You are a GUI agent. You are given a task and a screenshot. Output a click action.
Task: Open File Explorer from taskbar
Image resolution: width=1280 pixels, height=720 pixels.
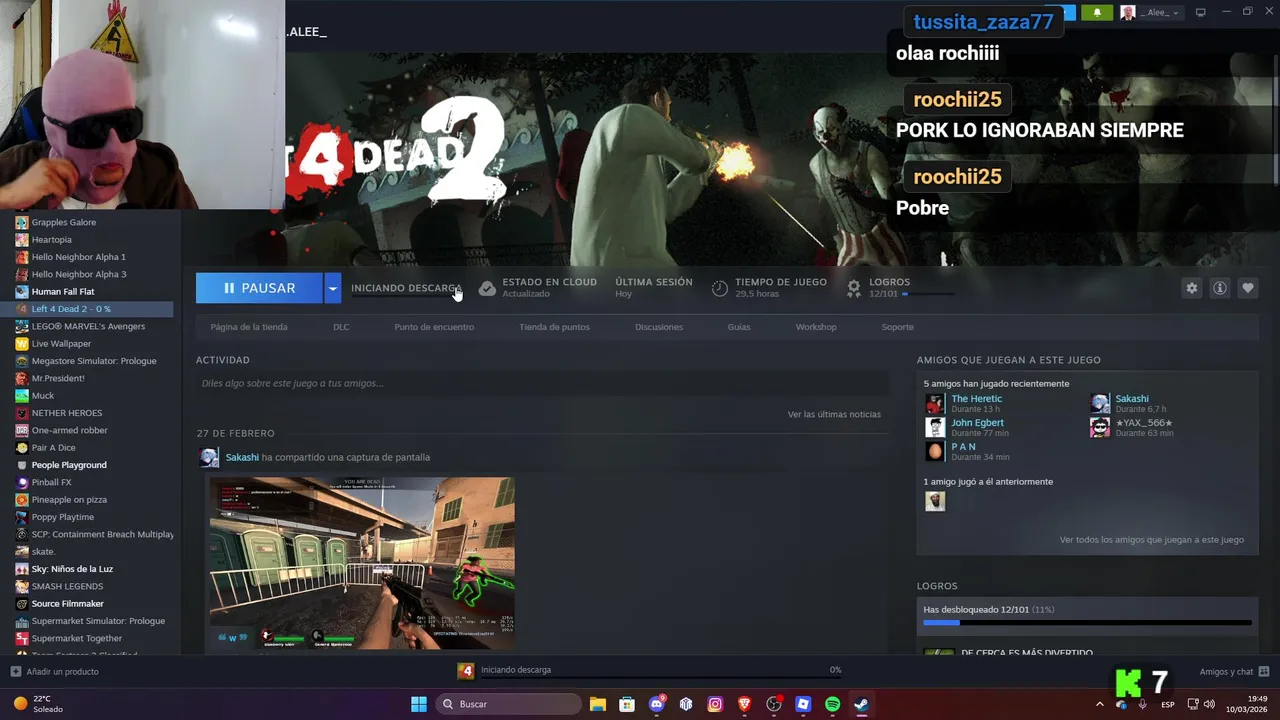point(598,704)
